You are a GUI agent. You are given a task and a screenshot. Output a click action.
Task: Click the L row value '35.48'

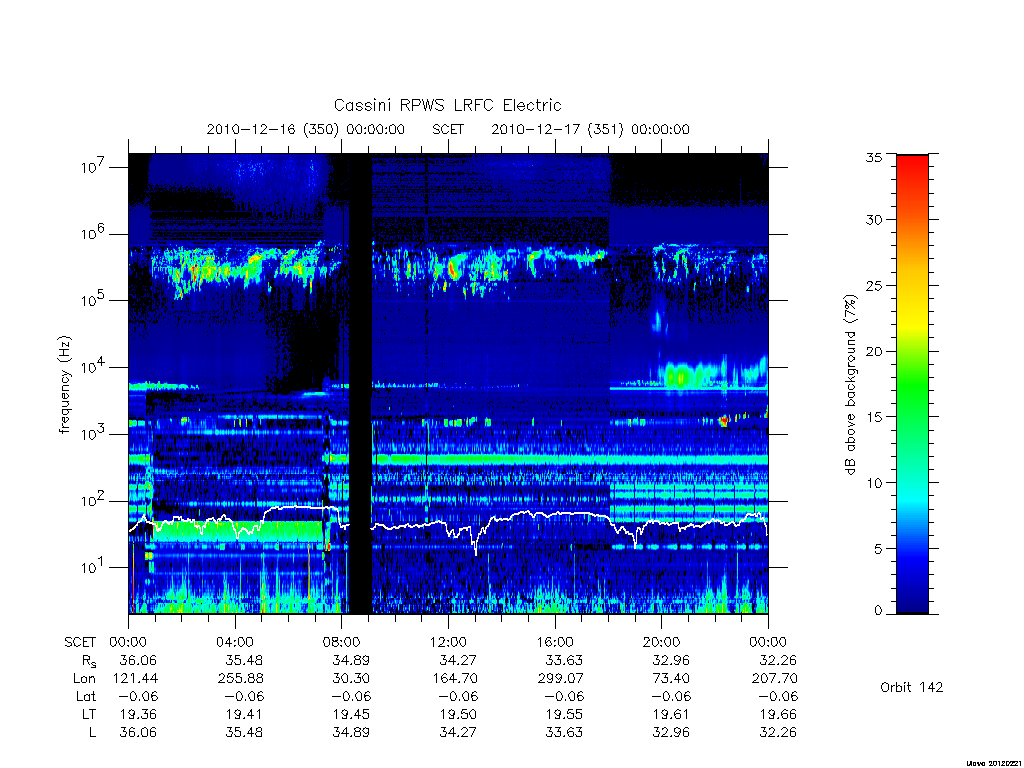click(244, 732)
